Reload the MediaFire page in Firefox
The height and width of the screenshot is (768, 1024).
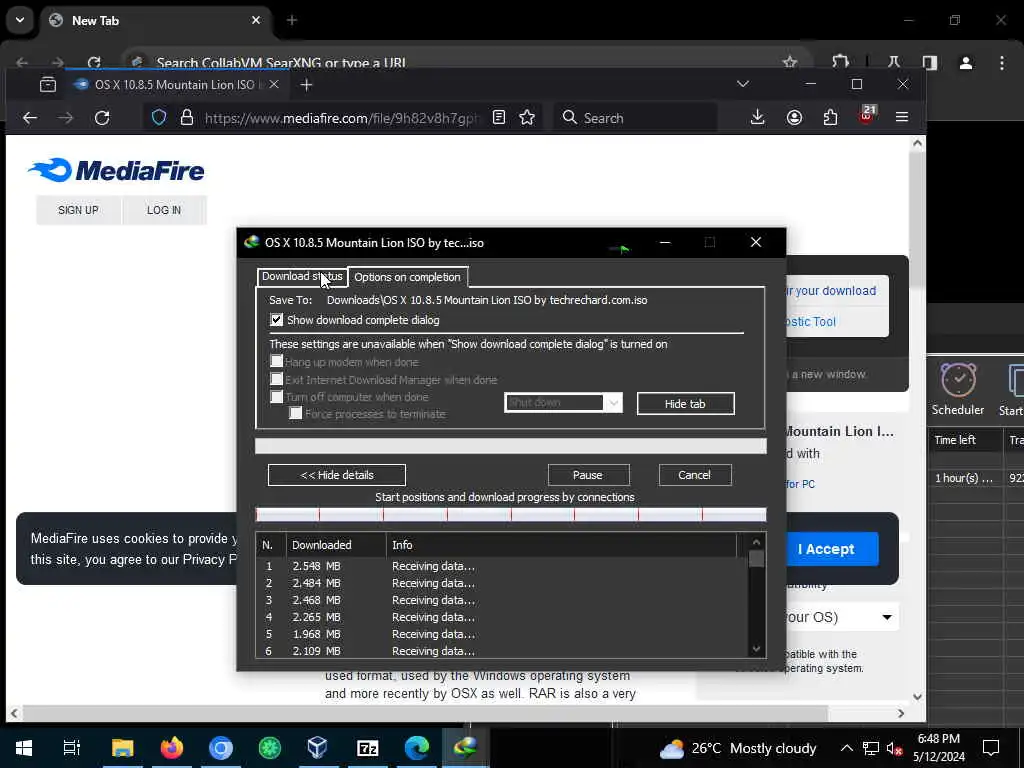(102, 118)
